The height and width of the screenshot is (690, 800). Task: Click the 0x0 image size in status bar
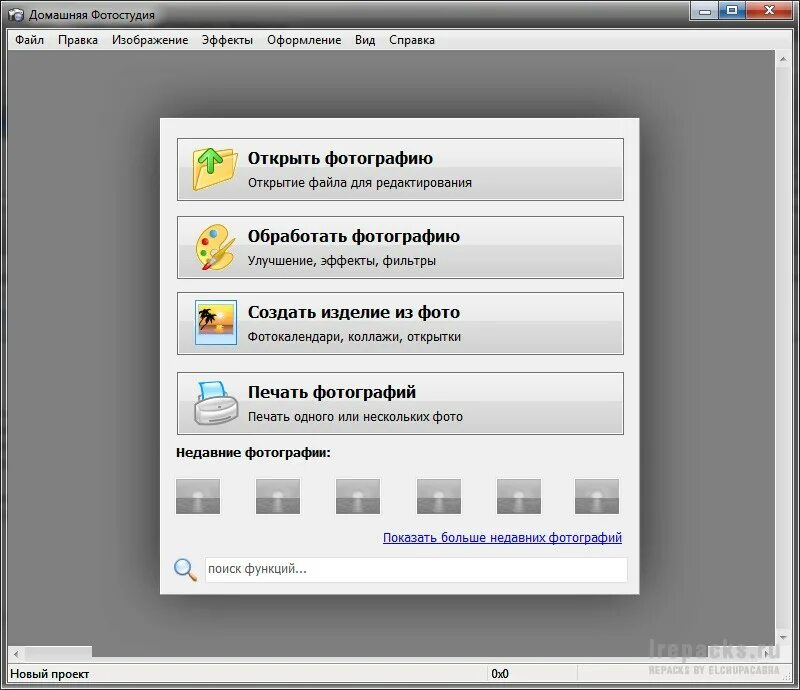(500, 674)
